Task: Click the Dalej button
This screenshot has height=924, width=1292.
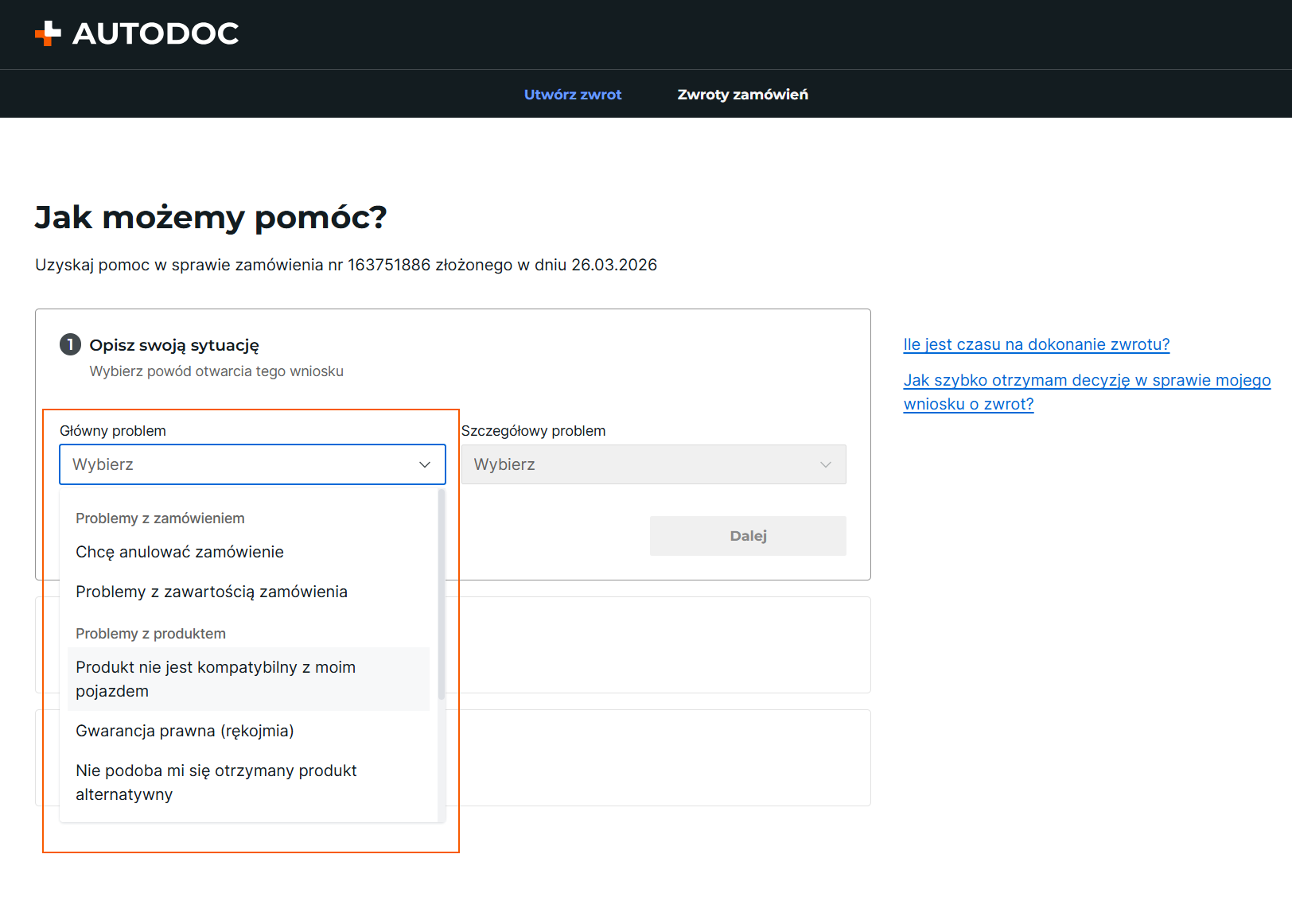Action: point(748,536)
